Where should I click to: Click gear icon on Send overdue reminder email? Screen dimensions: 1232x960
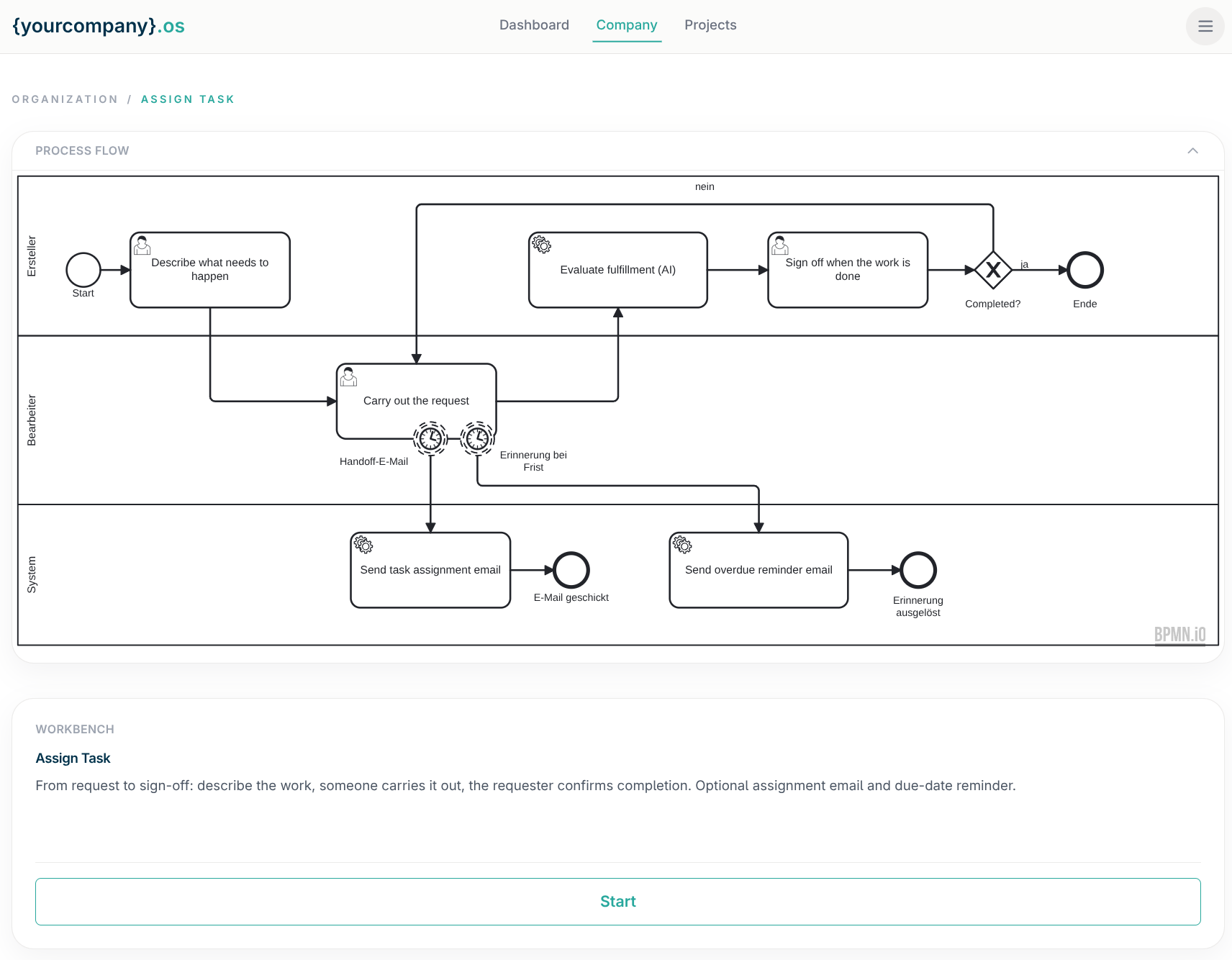click(x=682, y=545)
